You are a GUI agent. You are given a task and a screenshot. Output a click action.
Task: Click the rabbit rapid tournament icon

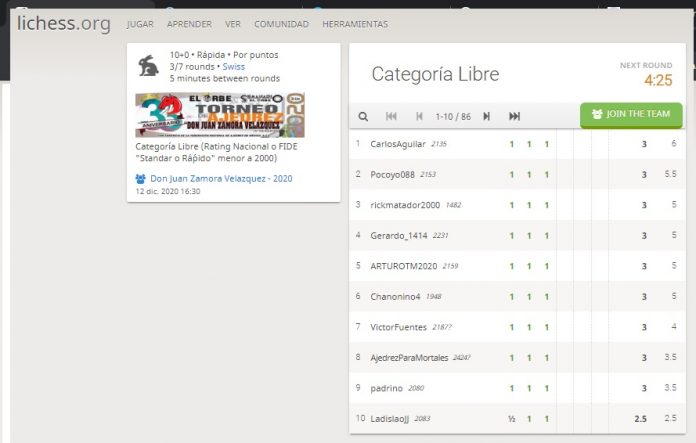click(147, 65)
